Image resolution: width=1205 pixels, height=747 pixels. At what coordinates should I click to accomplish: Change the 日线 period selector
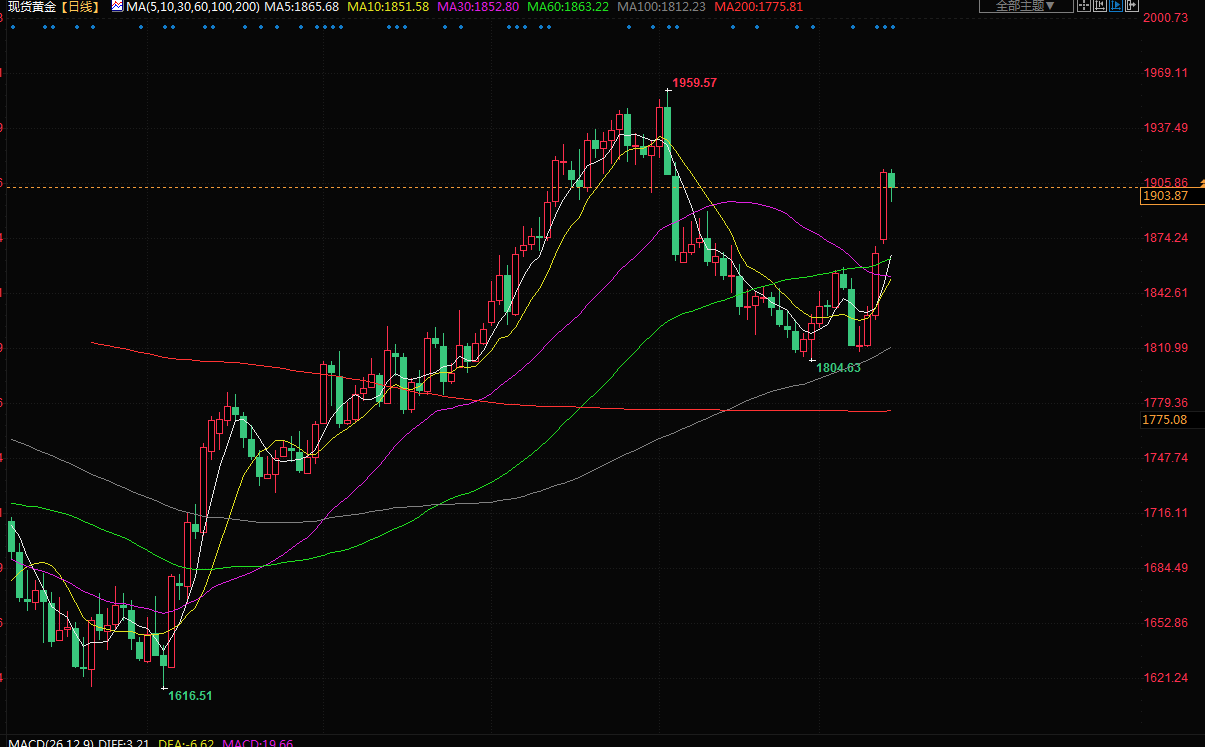click(x=81, y=6)
